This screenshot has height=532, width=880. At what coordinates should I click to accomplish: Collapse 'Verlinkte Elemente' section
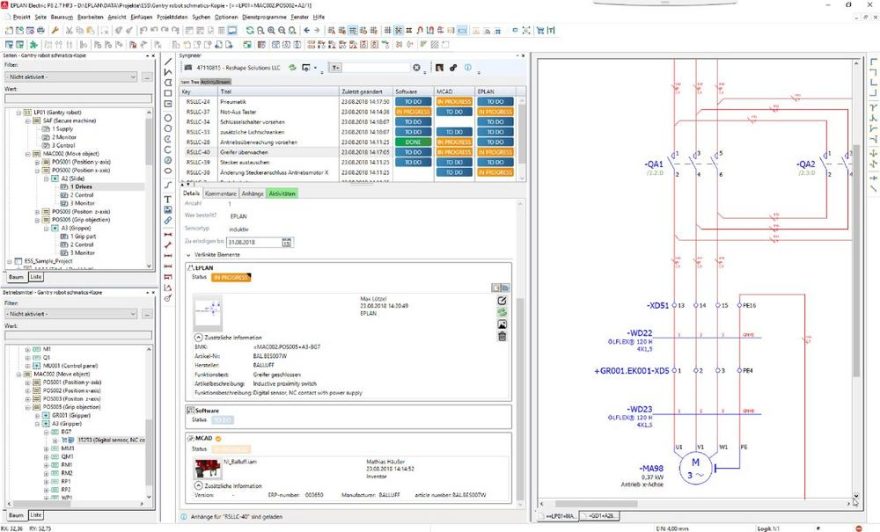(x=189, y=255)
